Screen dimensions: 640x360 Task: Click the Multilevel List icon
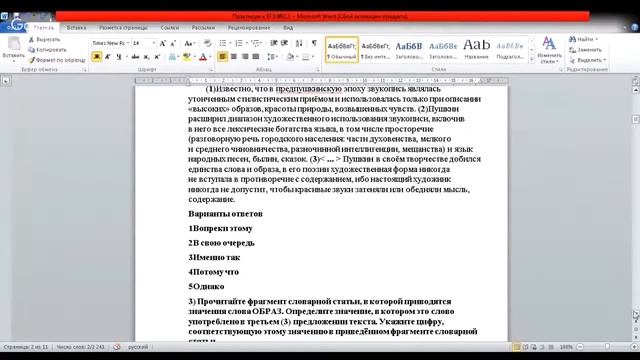(x=255, y=43)
